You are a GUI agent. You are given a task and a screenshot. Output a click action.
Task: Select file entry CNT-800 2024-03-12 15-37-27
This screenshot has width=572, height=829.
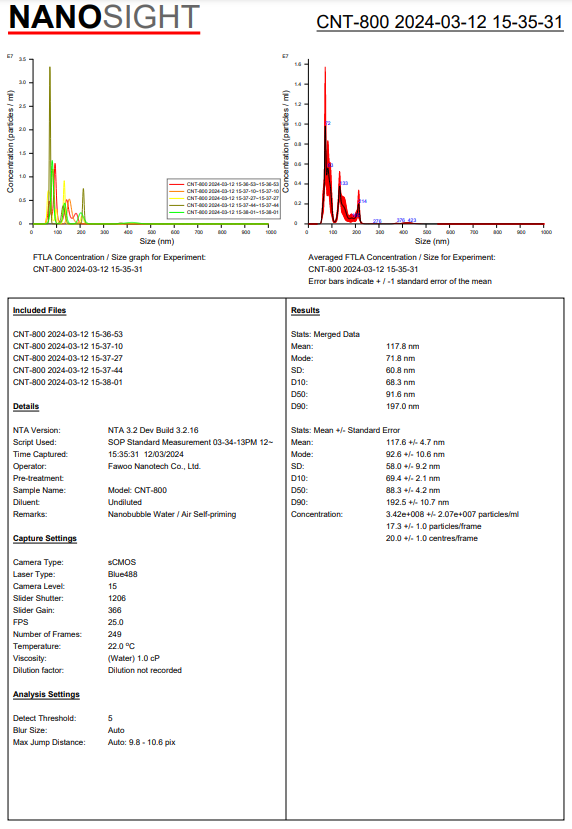[68, 358]
